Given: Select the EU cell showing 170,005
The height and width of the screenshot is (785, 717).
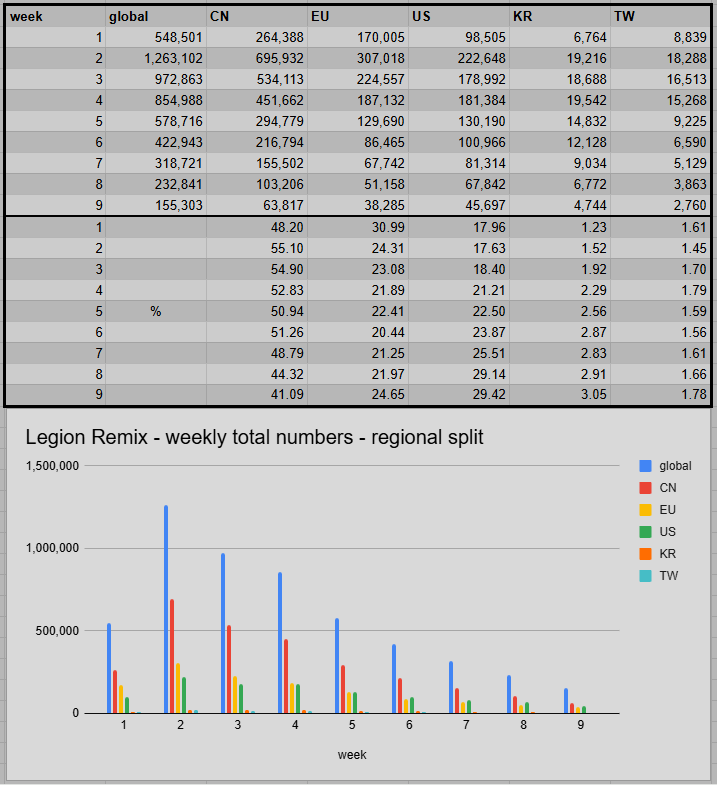Looking at the screenshot, I should (x=358, y=37).
